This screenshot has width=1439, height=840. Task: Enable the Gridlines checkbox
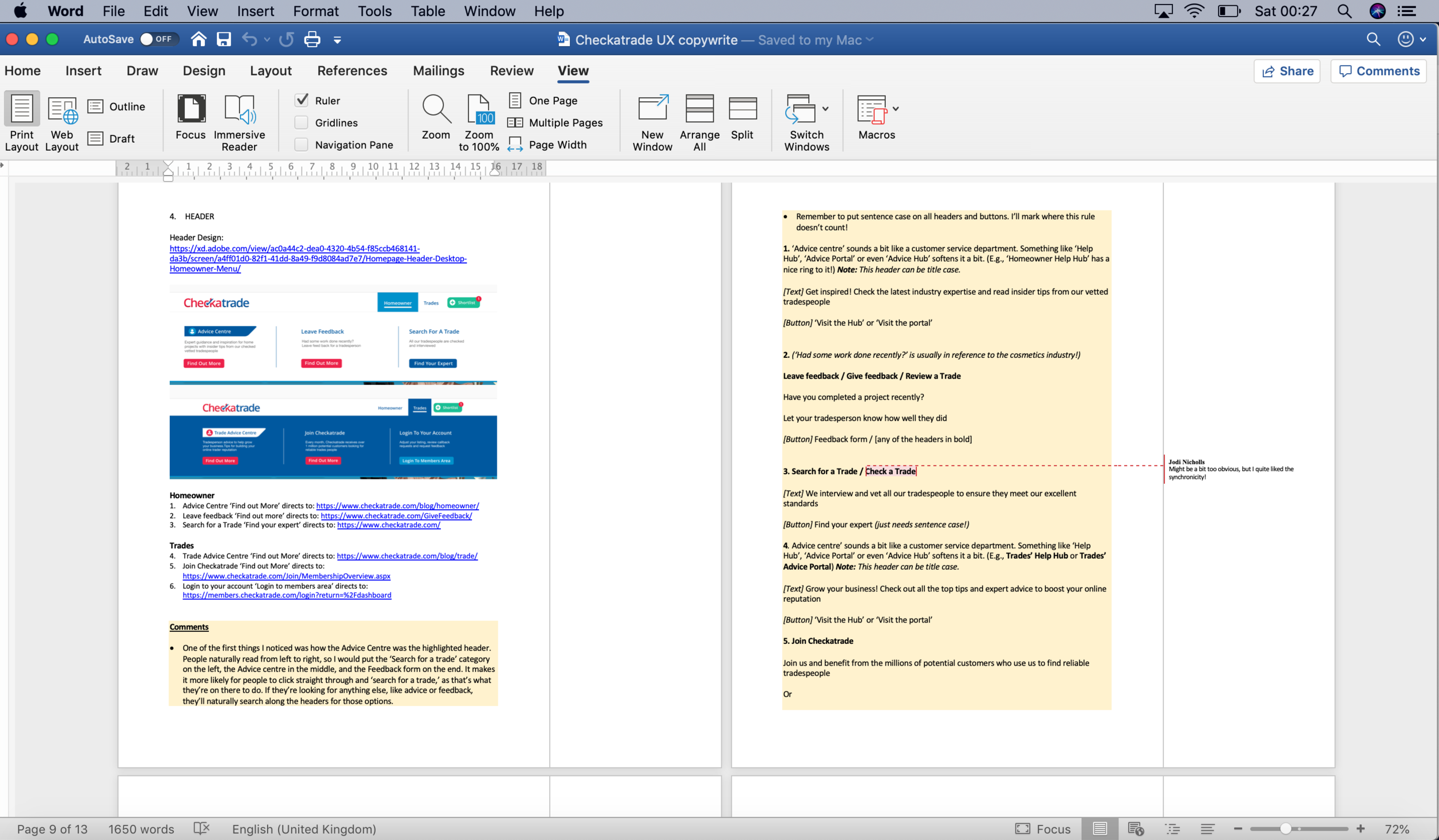[302, 123]
